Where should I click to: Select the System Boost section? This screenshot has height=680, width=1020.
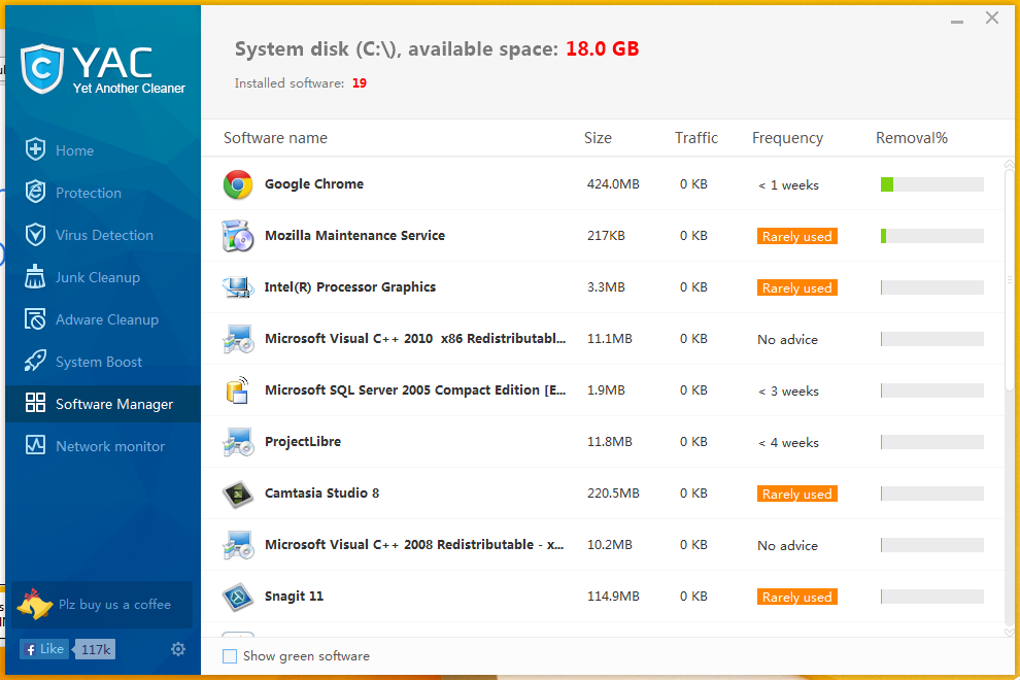pyautogui.click(x=98, y=362)
